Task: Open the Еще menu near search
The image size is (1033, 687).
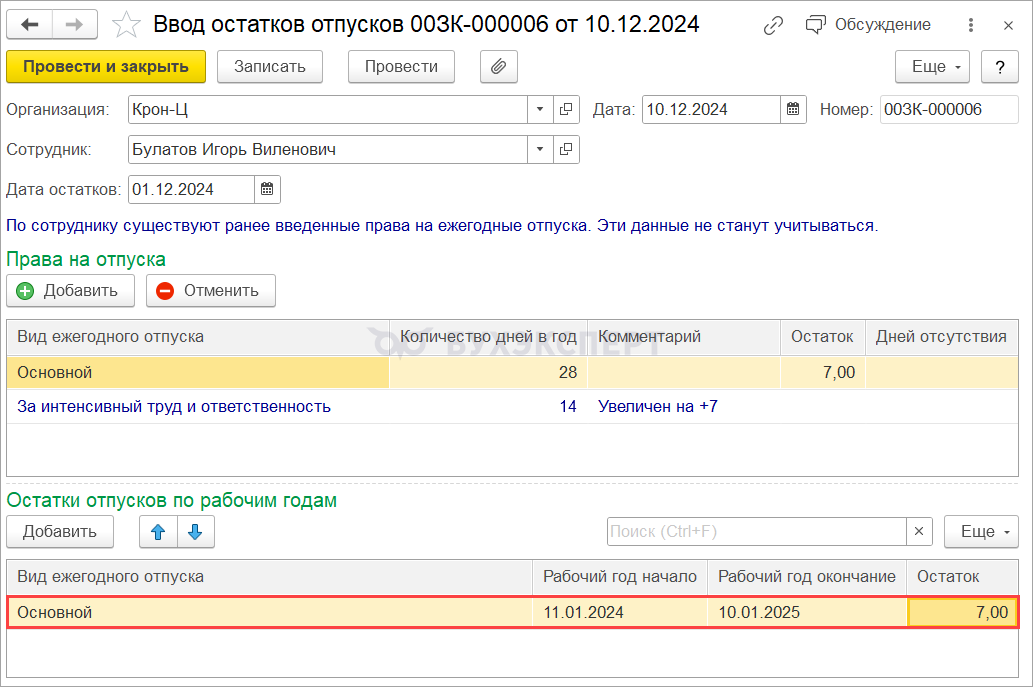Action: [x=980, y=532]
